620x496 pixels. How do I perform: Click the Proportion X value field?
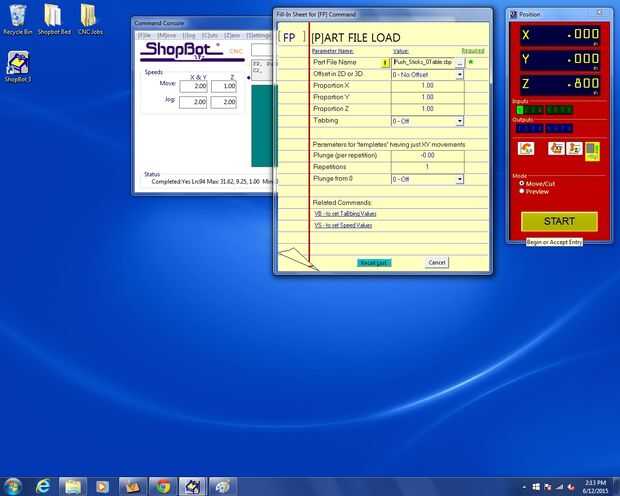coord(427,86)
